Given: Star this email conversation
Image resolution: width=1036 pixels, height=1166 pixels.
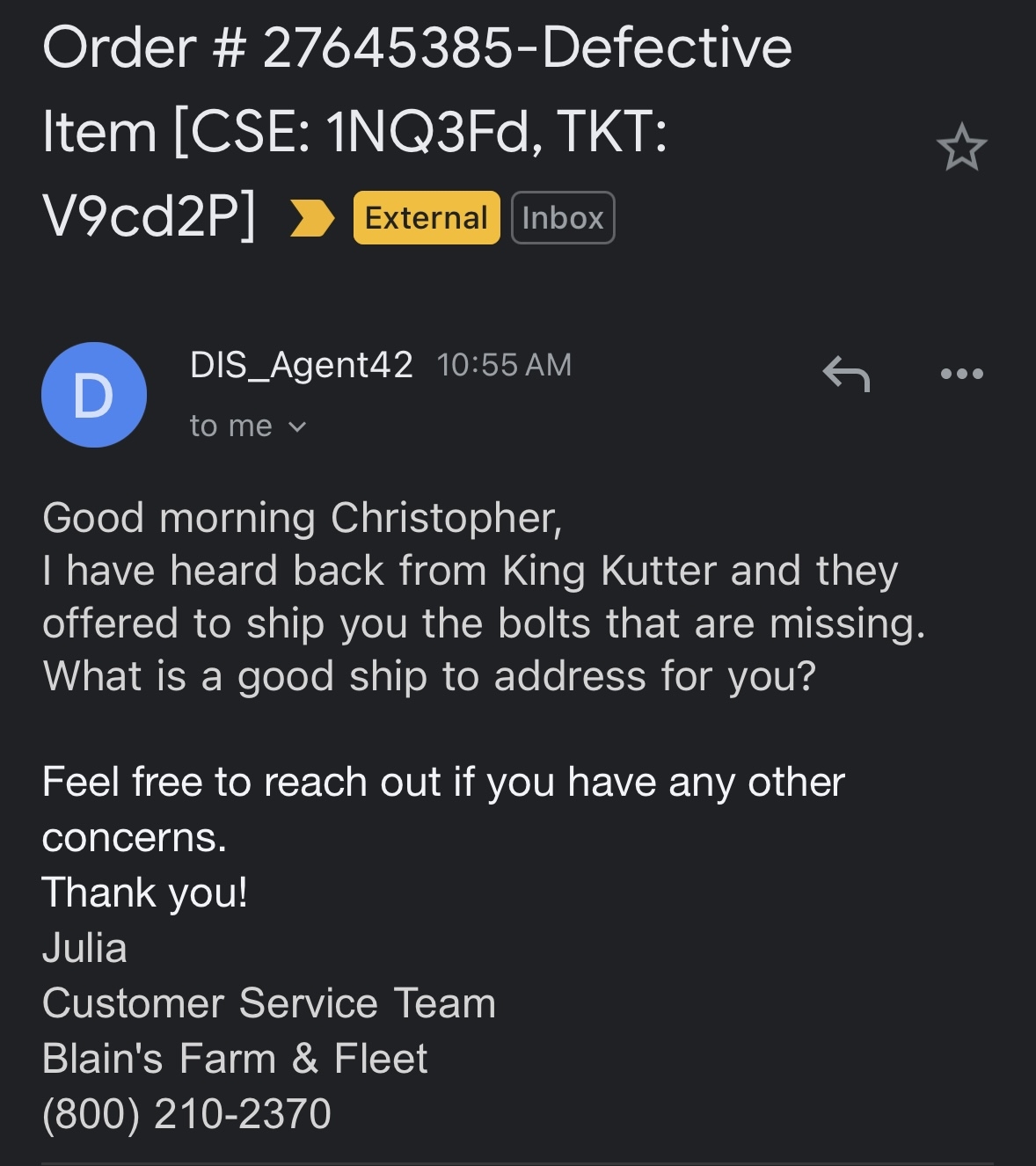Looking at the screenshot, I should point(961,147).
